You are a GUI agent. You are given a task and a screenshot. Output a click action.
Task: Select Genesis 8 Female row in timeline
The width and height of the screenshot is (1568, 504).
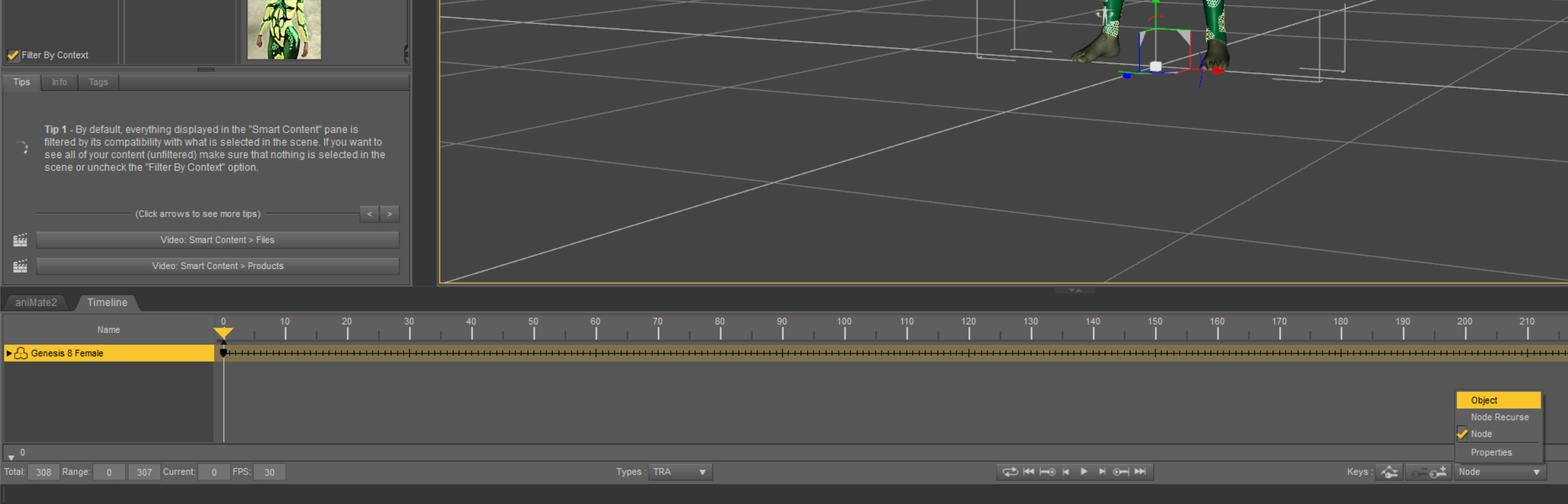click(x=109, y=354)
